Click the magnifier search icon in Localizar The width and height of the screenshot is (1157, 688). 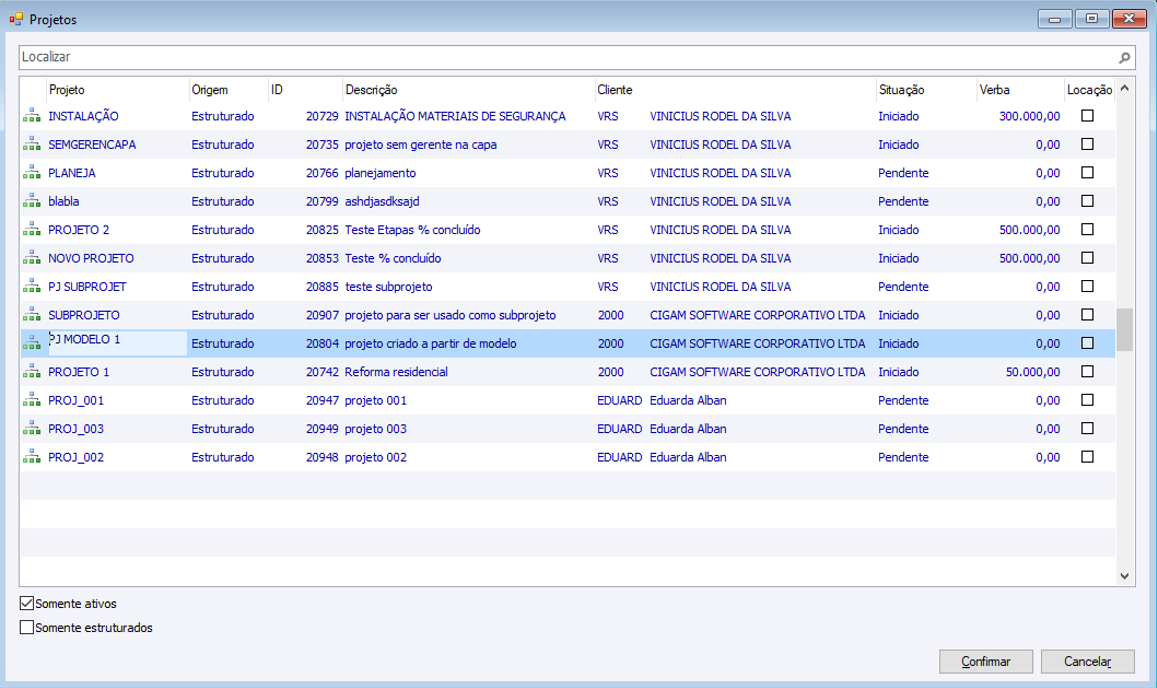point(1124,58)
